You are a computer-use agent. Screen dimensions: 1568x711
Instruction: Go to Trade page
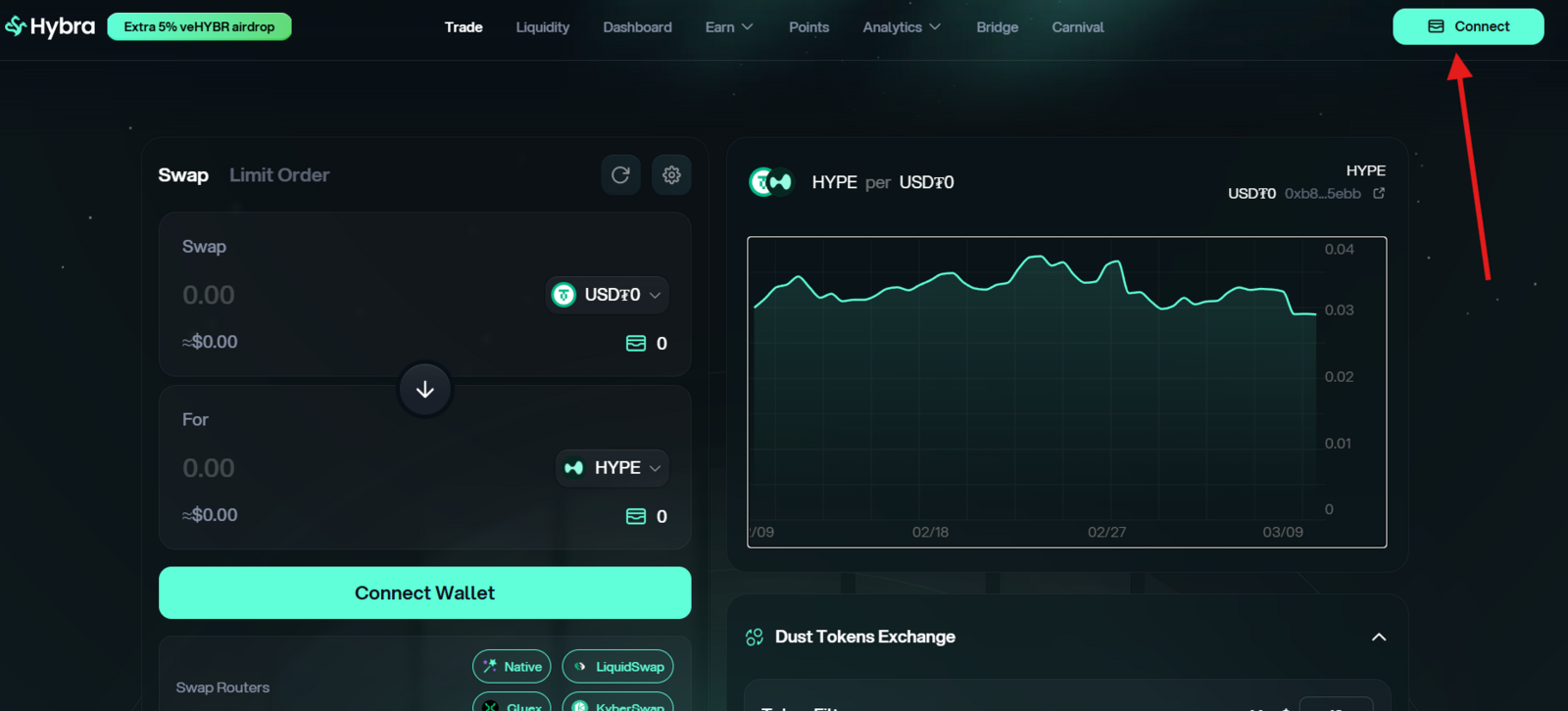pos(464,27)
